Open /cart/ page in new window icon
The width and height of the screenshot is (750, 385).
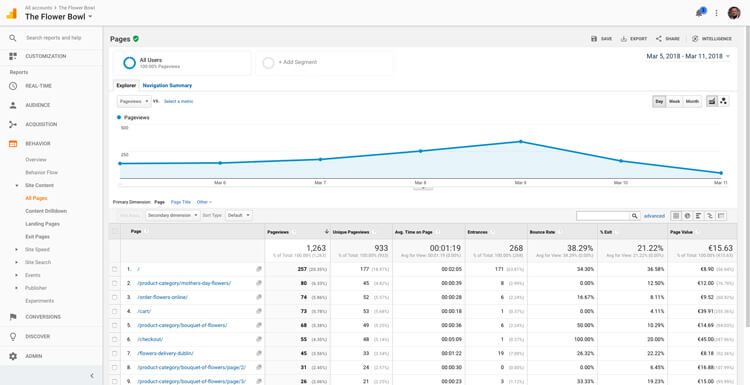tap(259, 311)
